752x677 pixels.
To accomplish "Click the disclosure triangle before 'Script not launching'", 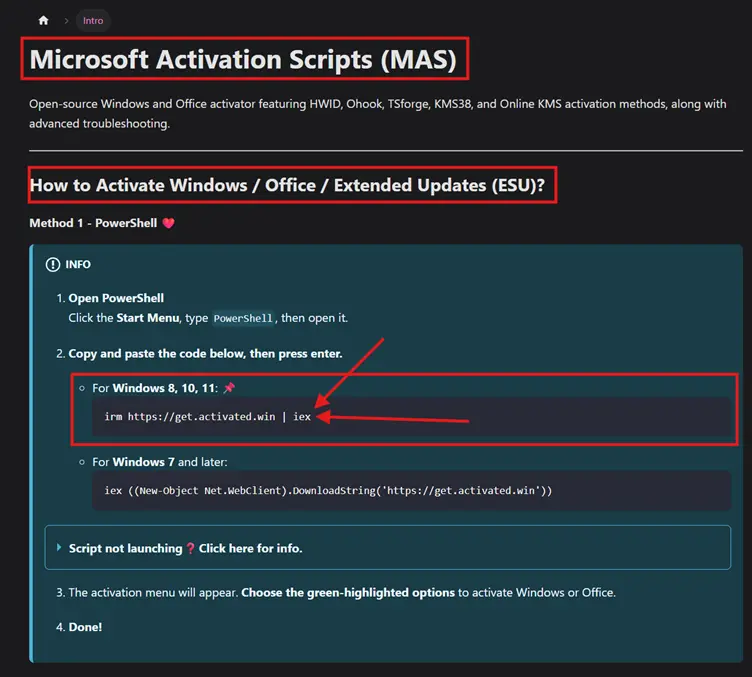I will pos(59,548).
